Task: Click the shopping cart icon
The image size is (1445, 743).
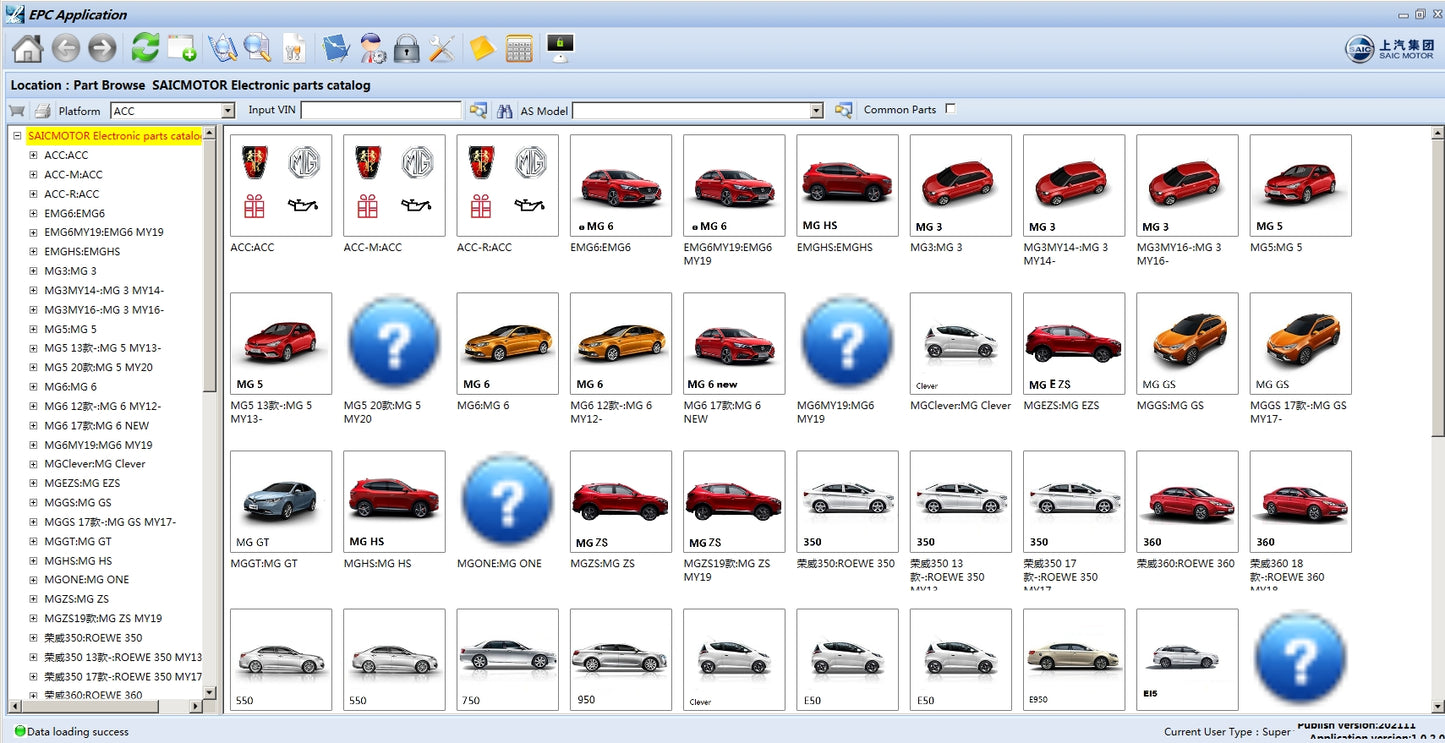Action: pyautogui.click(x=17, y=111)
